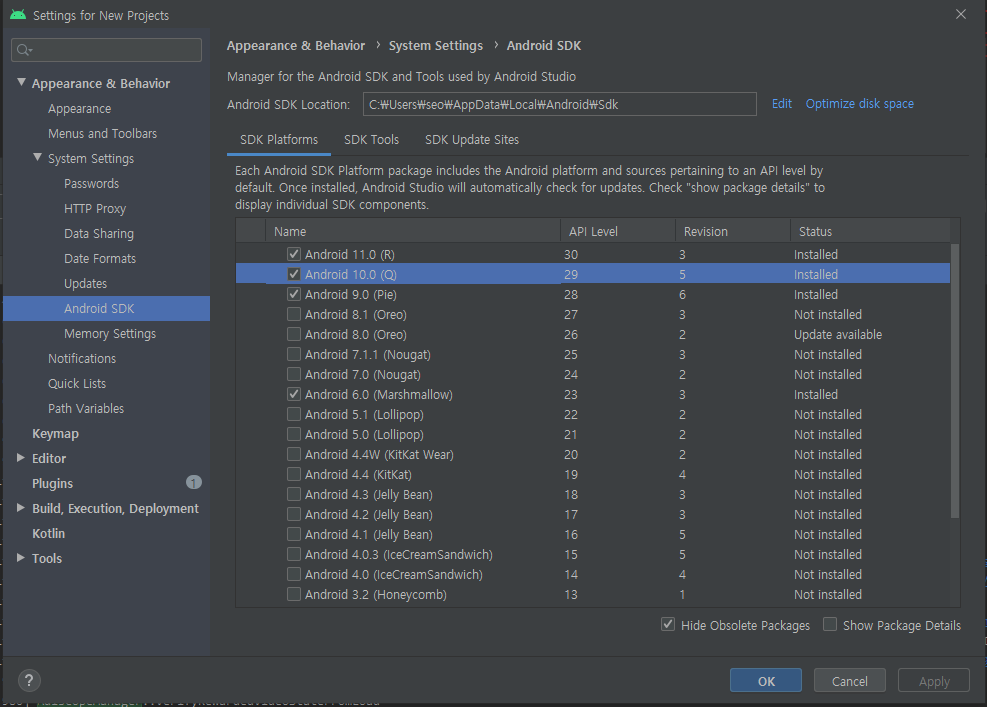This screenshot has width=987, height=707.
Task: Click System Settings breadcrumb
Action: pos(436,45)
